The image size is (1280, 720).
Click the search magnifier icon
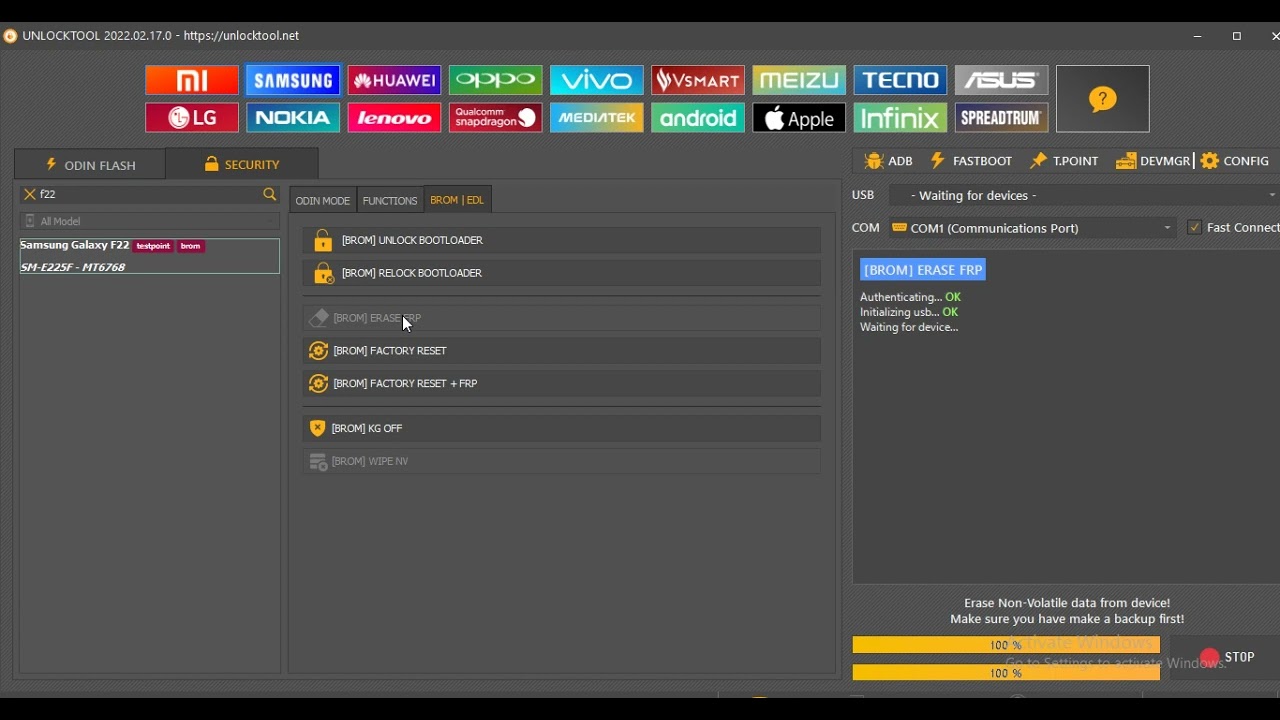point(269,194)
